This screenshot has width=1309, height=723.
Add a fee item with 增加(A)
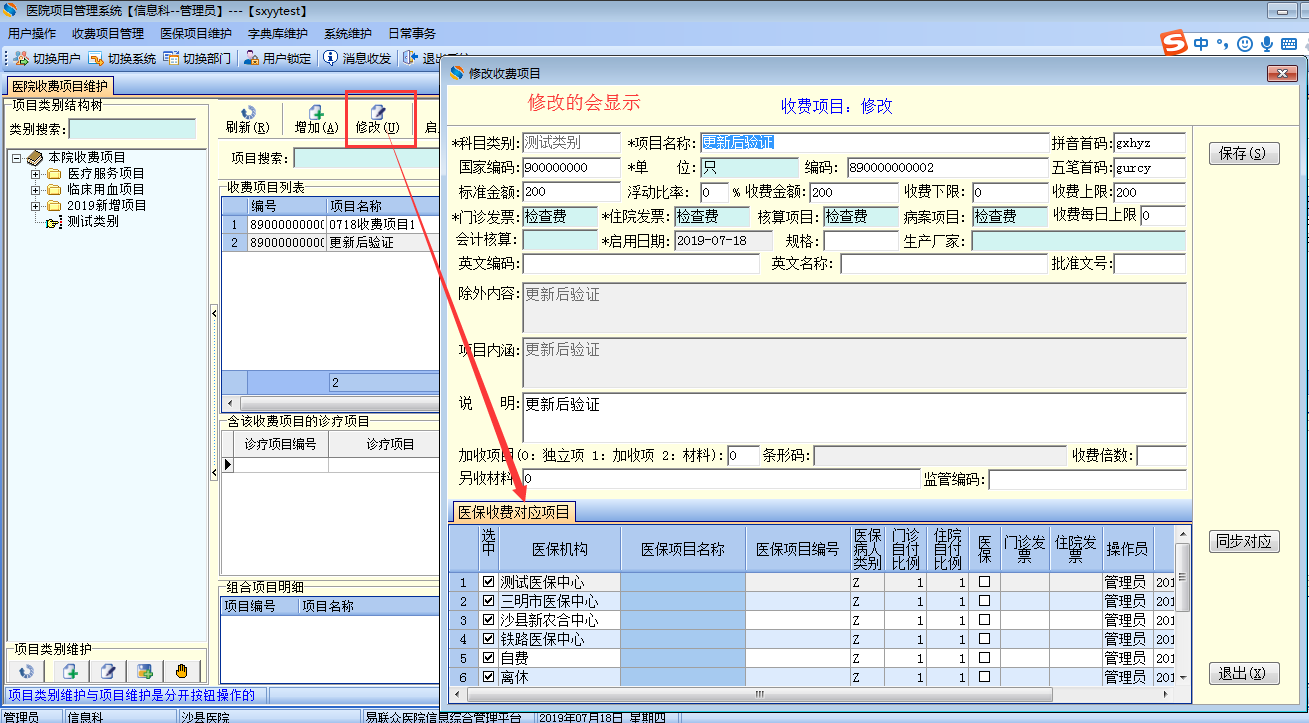pos(316,120)
